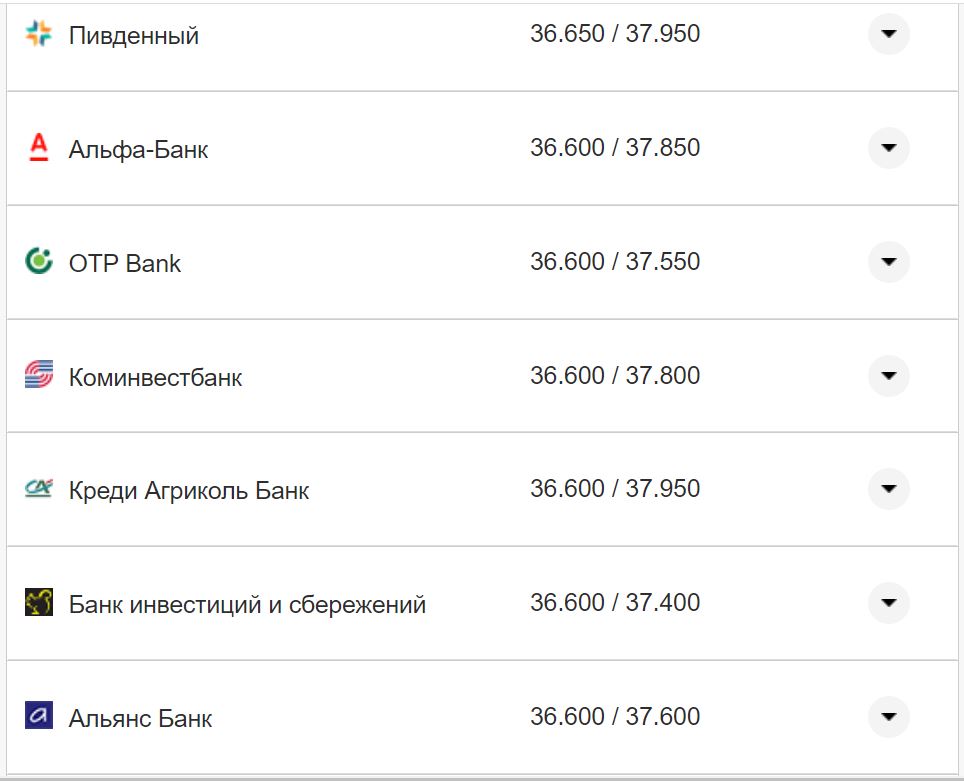Expand the Коминвестбанк details arrow
This screenshot has height=781, width=964.
pyautogui.click(x=888, y=376)
